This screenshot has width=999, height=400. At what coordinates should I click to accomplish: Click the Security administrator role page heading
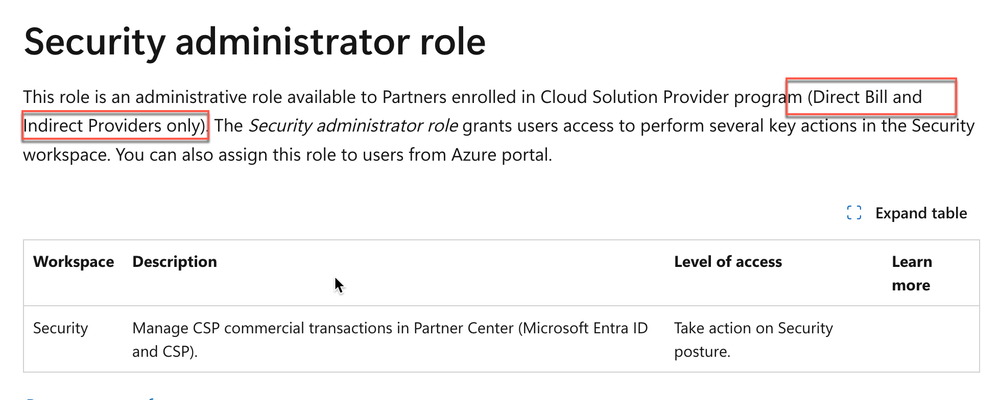pos(255,43)
